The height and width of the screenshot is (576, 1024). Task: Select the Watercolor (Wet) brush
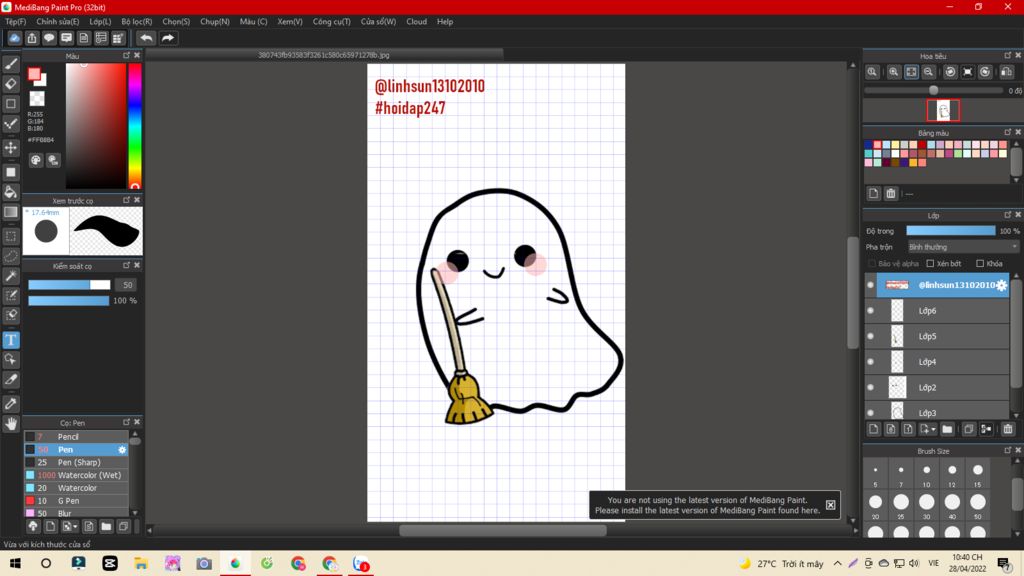[76, 475]
